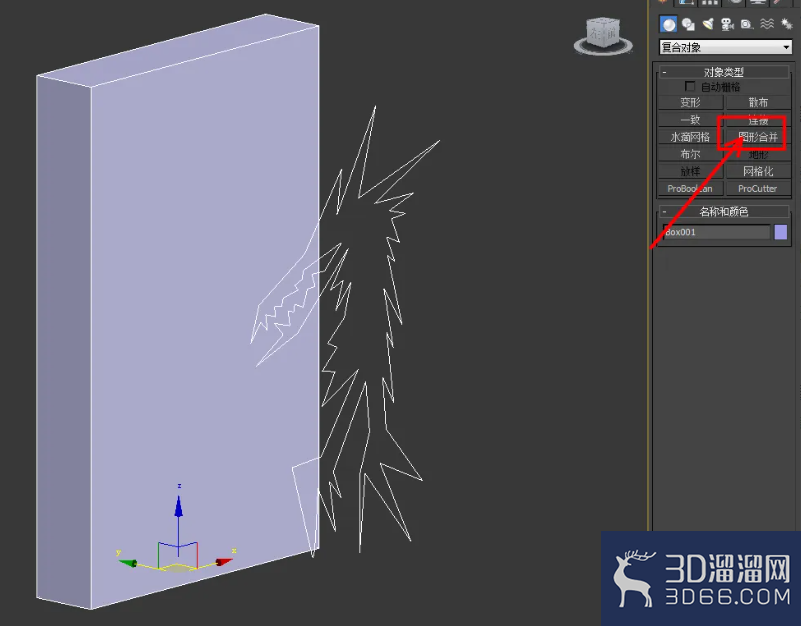Click the 水滴网格 button
801x626 pixels.
pyautogui.click(x=690, y=137)
